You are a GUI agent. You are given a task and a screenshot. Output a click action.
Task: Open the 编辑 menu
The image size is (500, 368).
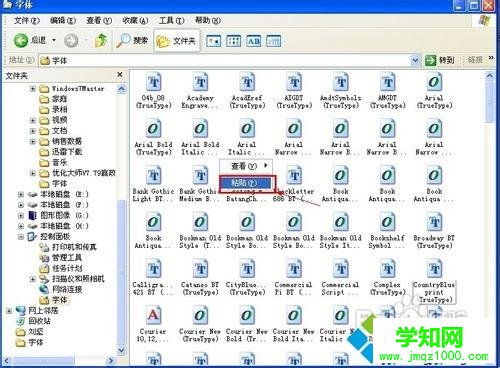63,21
